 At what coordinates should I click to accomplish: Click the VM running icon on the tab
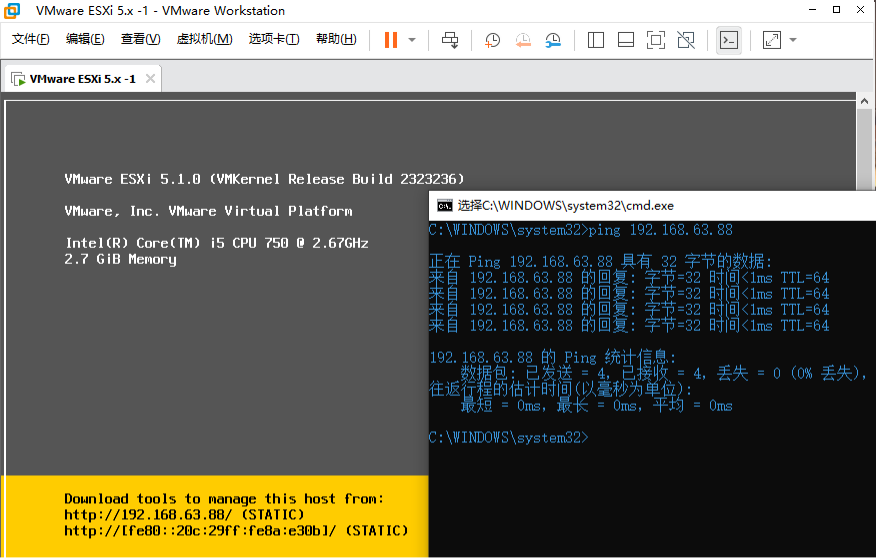18,79
